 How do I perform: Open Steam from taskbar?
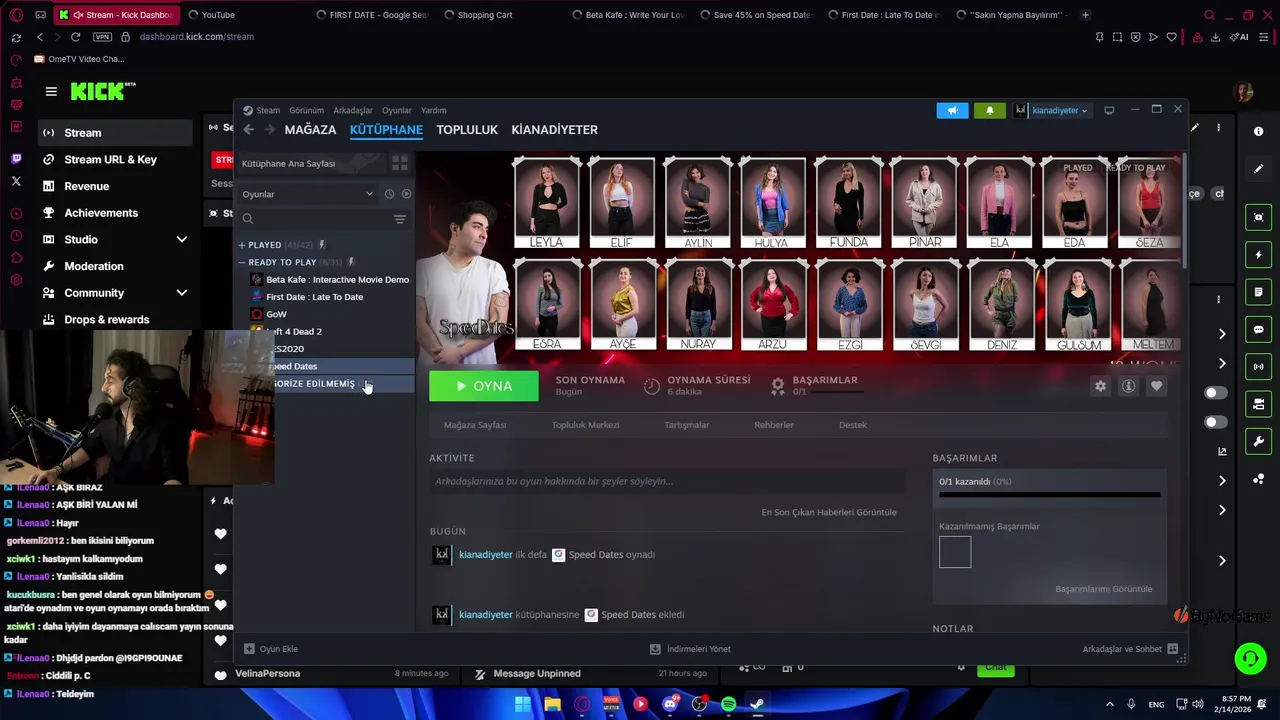click(x=757, y=704)
